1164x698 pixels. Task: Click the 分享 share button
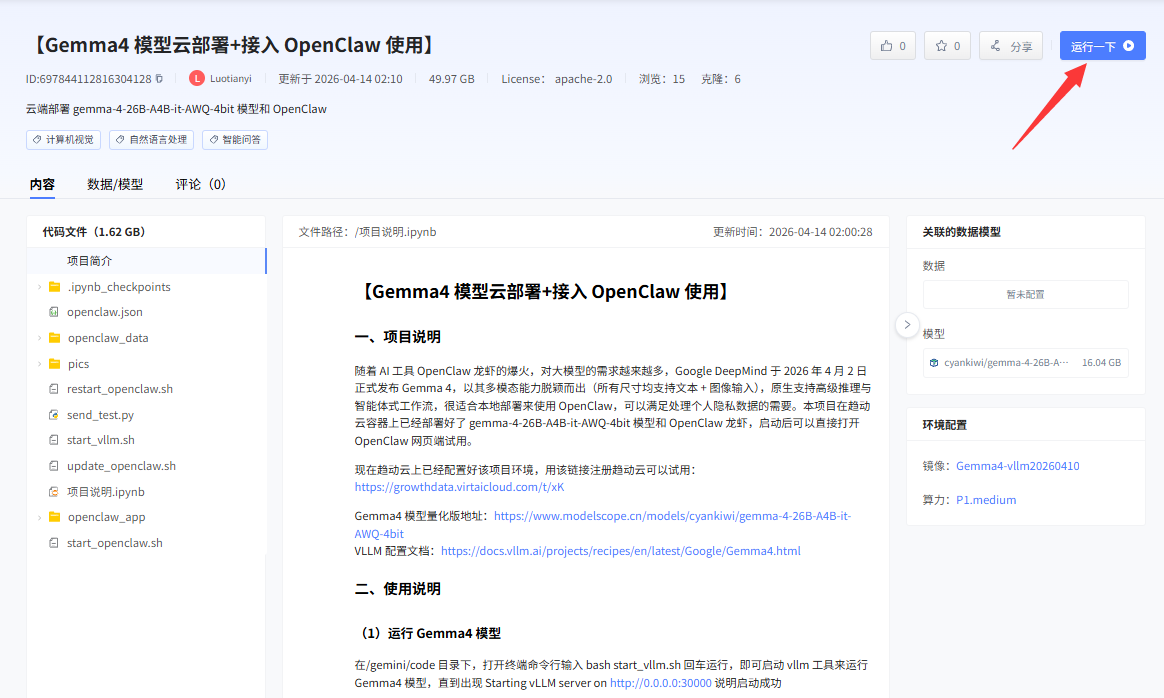click(1011, 46)
